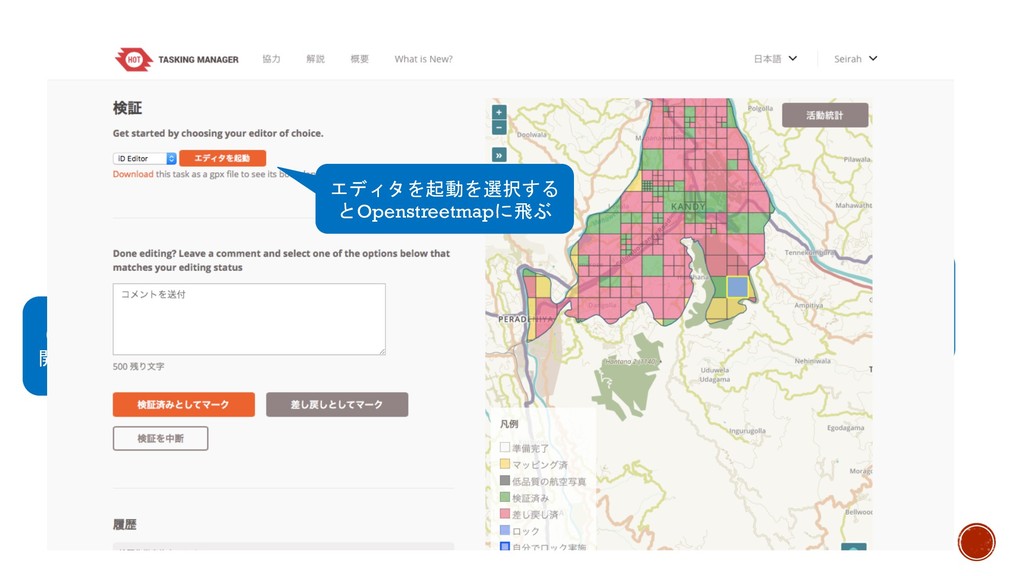Click the Ingurugolla place label on map
The image size is (1024, 576).
point(747,431)
